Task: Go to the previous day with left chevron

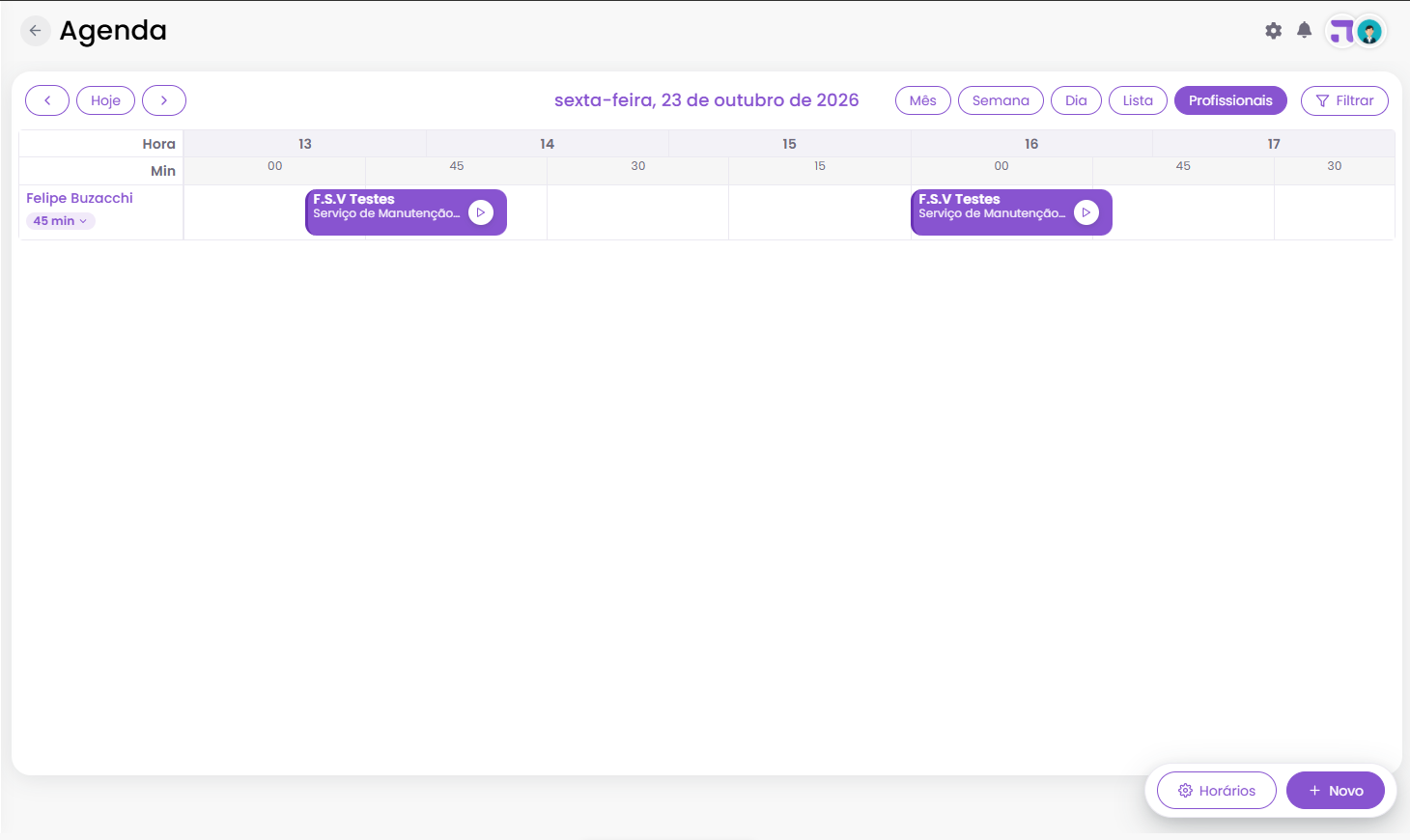Action: (47, 100)
